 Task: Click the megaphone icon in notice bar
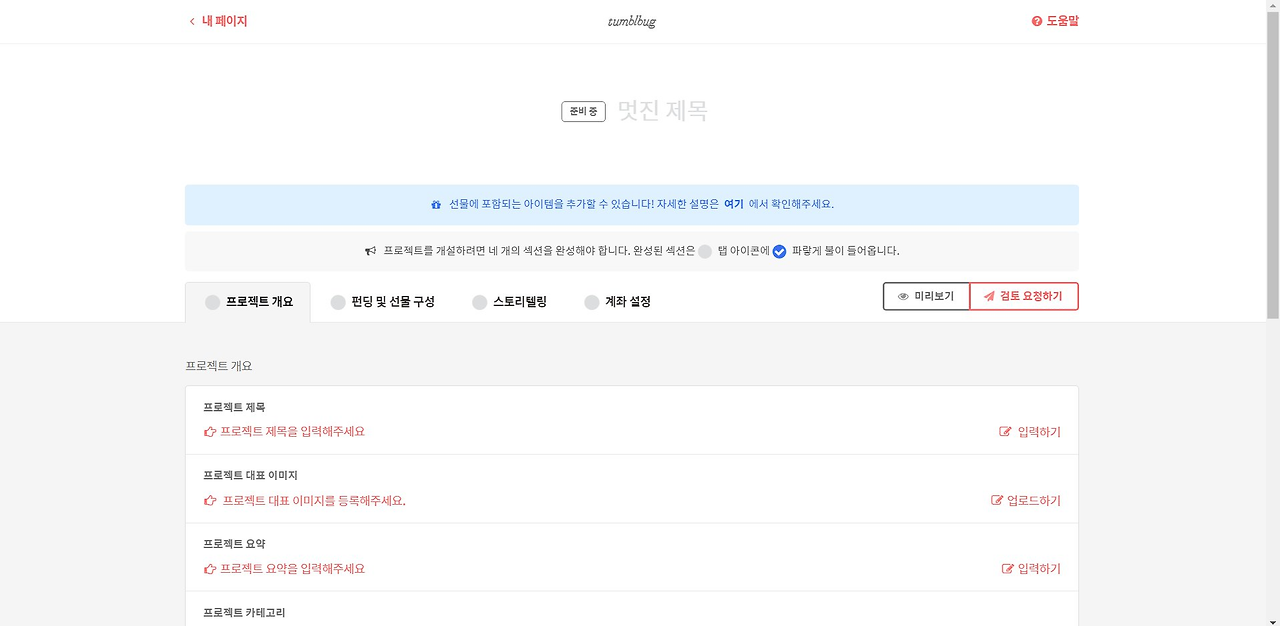(370, 251)
